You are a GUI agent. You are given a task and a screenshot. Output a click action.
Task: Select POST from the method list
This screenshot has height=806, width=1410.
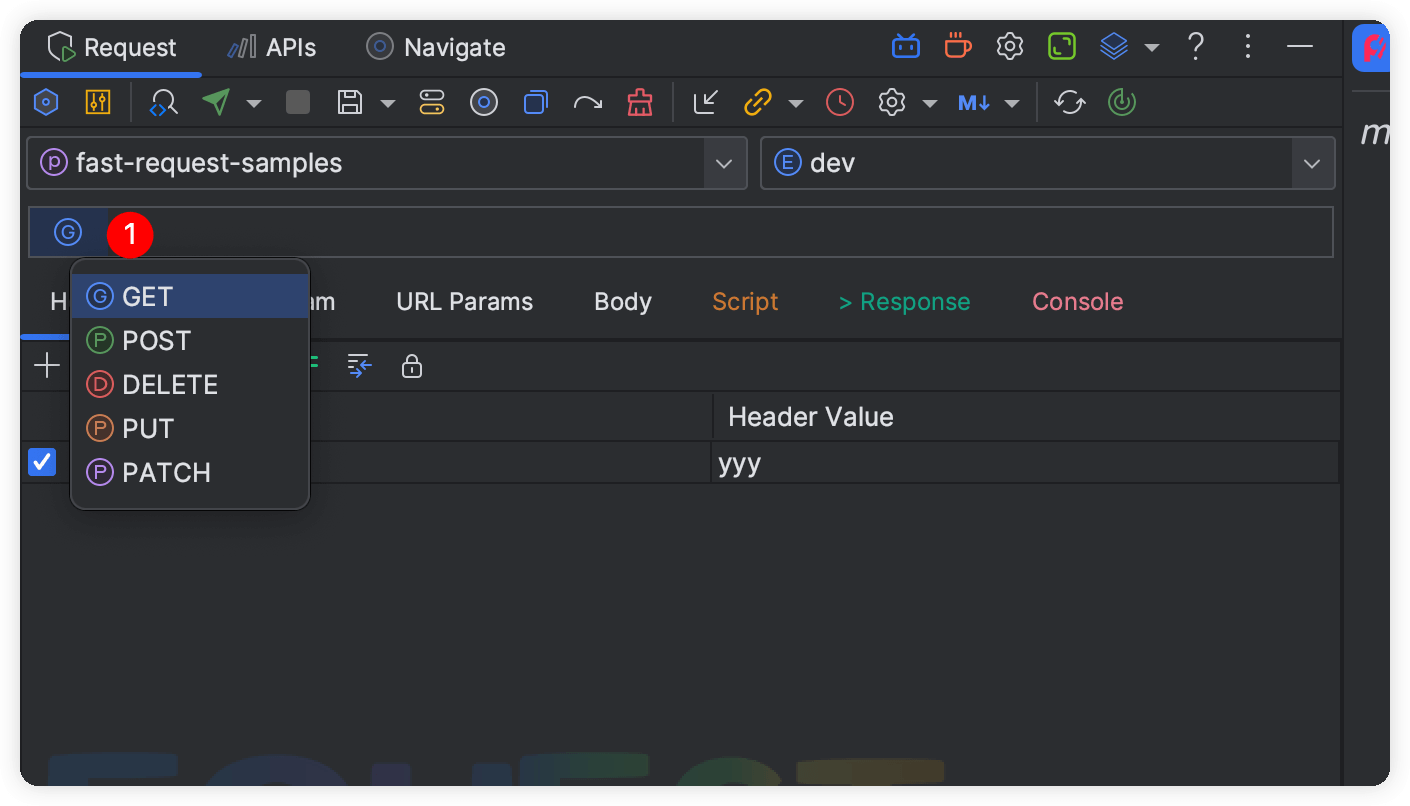tap(156, 341)
